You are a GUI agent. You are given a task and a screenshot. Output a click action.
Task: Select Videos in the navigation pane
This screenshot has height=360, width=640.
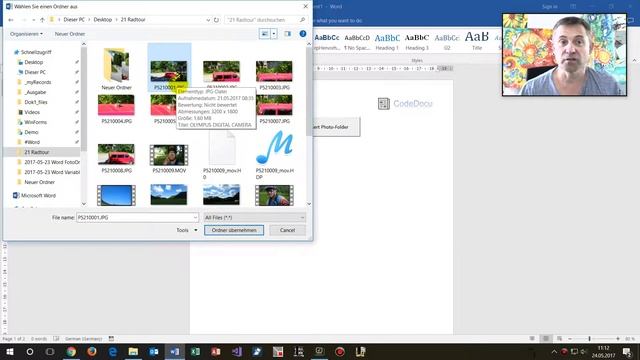pos(32,112)
